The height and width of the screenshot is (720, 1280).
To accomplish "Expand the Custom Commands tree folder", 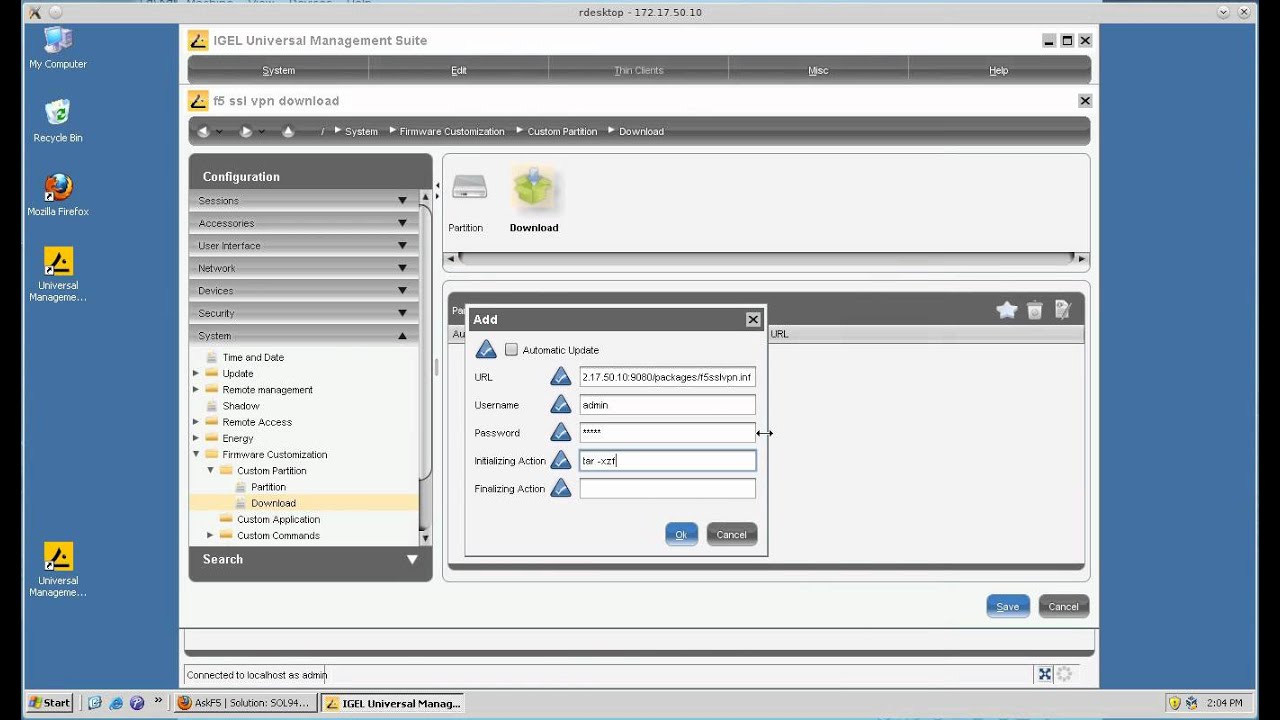I will (x=210, y=536).
